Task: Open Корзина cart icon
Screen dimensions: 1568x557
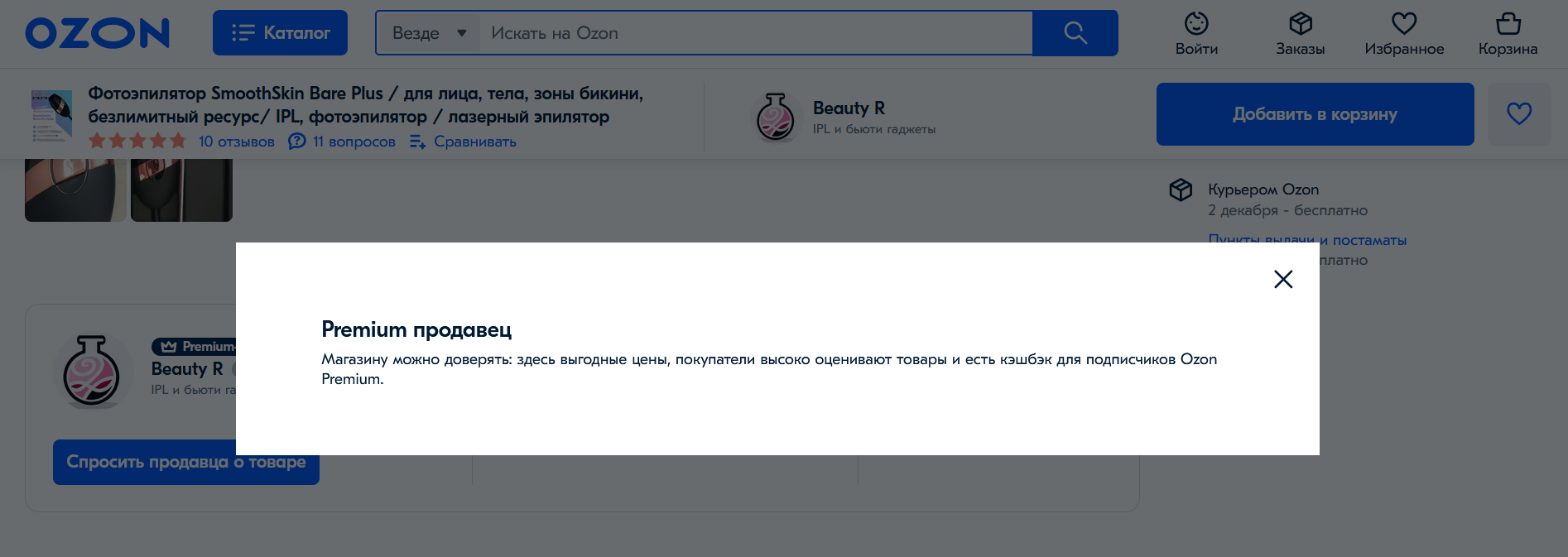Action: point(1508,34)
